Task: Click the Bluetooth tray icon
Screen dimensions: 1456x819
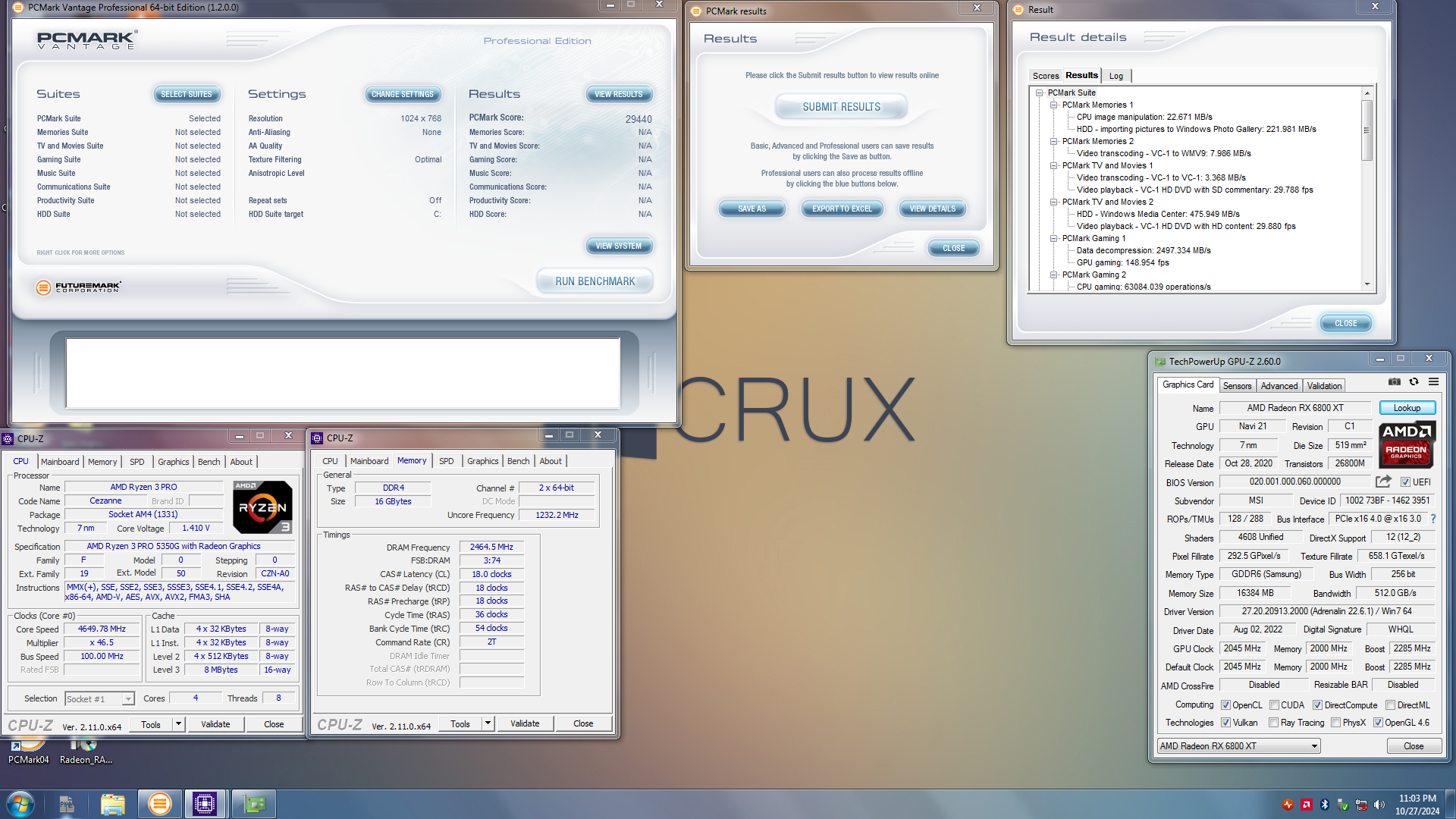Action: (x=1325, y=805)
